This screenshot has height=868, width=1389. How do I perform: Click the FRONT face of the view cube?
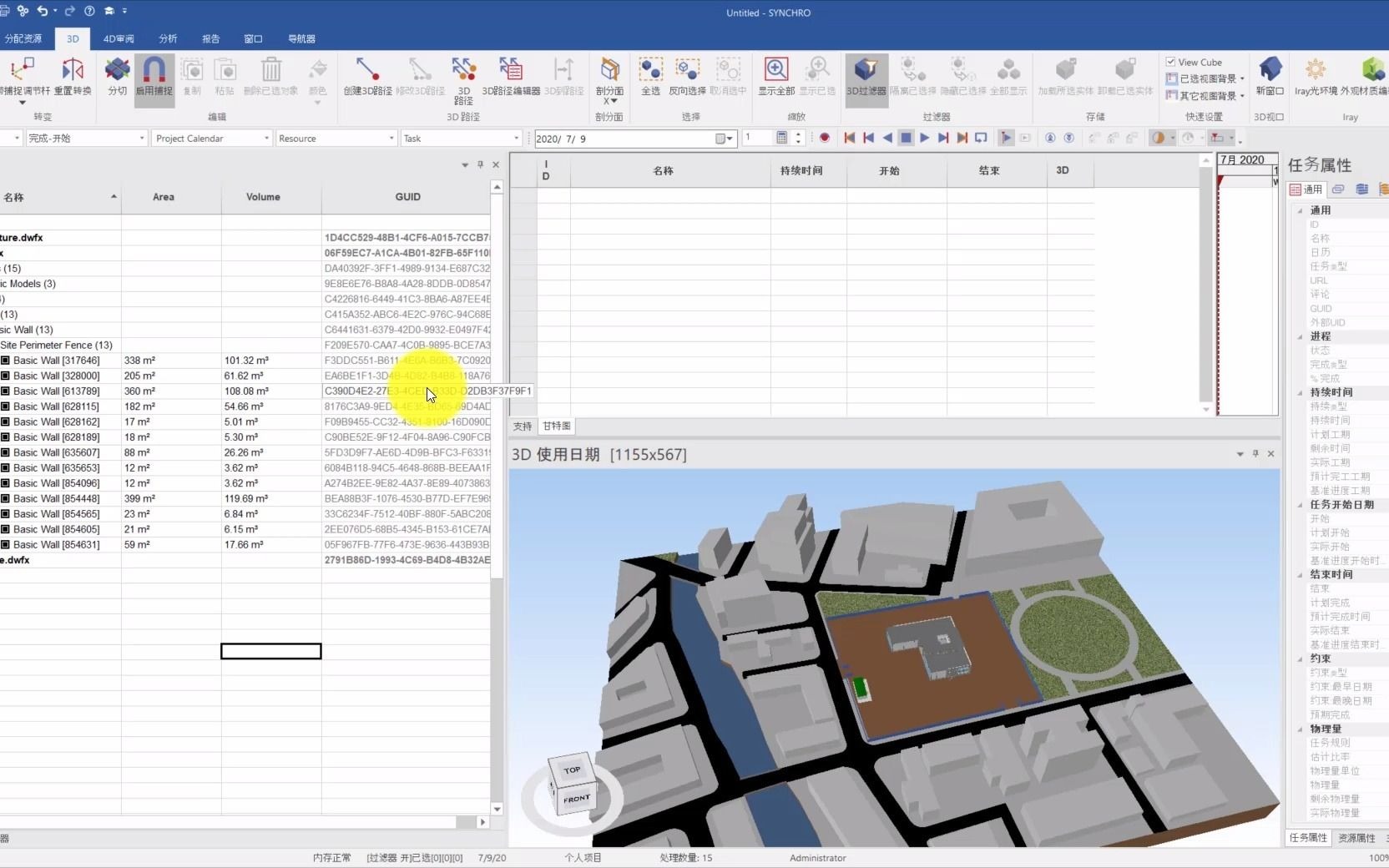577,799
